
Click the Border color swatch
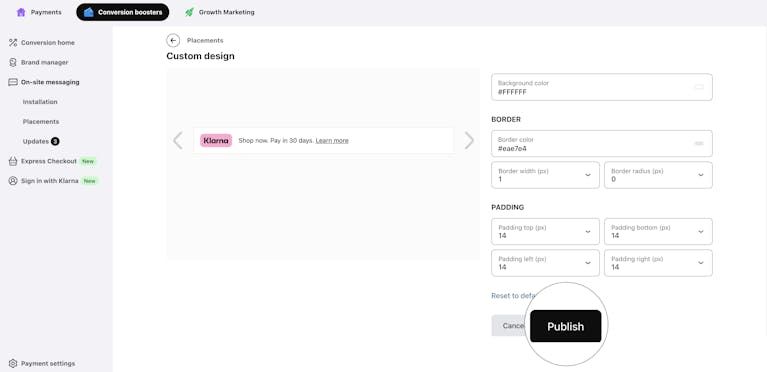pos(699,143)
